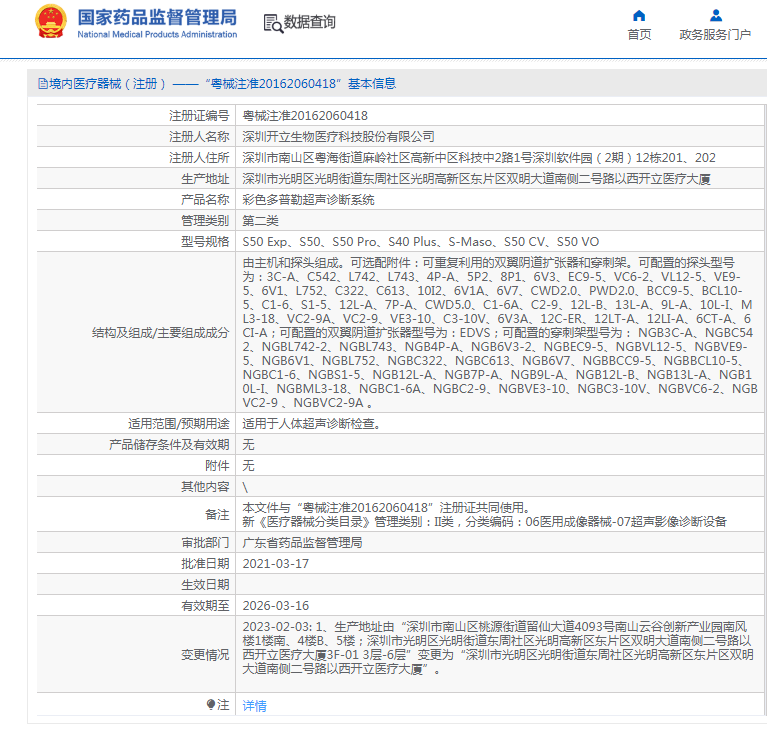Click the approving department 广东省药品监督管理局

(x=302, y=542)
